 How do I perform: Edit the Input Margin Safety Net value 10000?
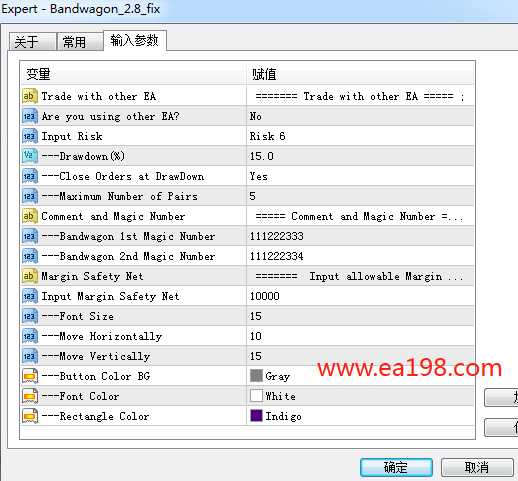point(360,296)
